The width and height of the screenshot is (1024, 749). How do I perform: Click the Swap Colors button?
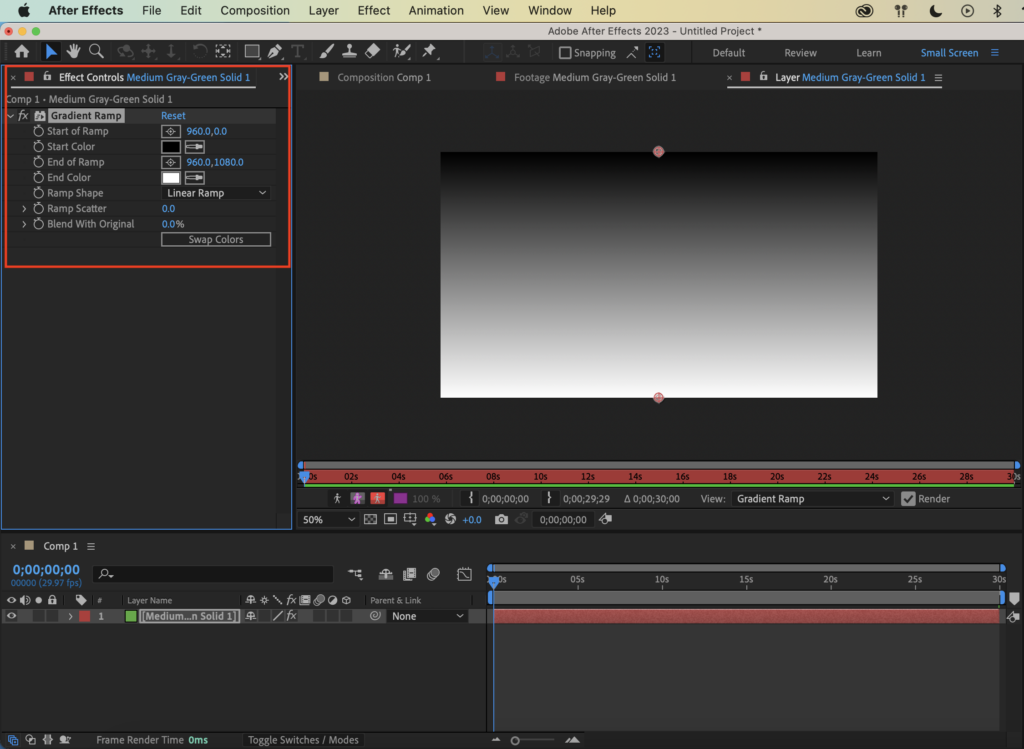coord(216,240)
